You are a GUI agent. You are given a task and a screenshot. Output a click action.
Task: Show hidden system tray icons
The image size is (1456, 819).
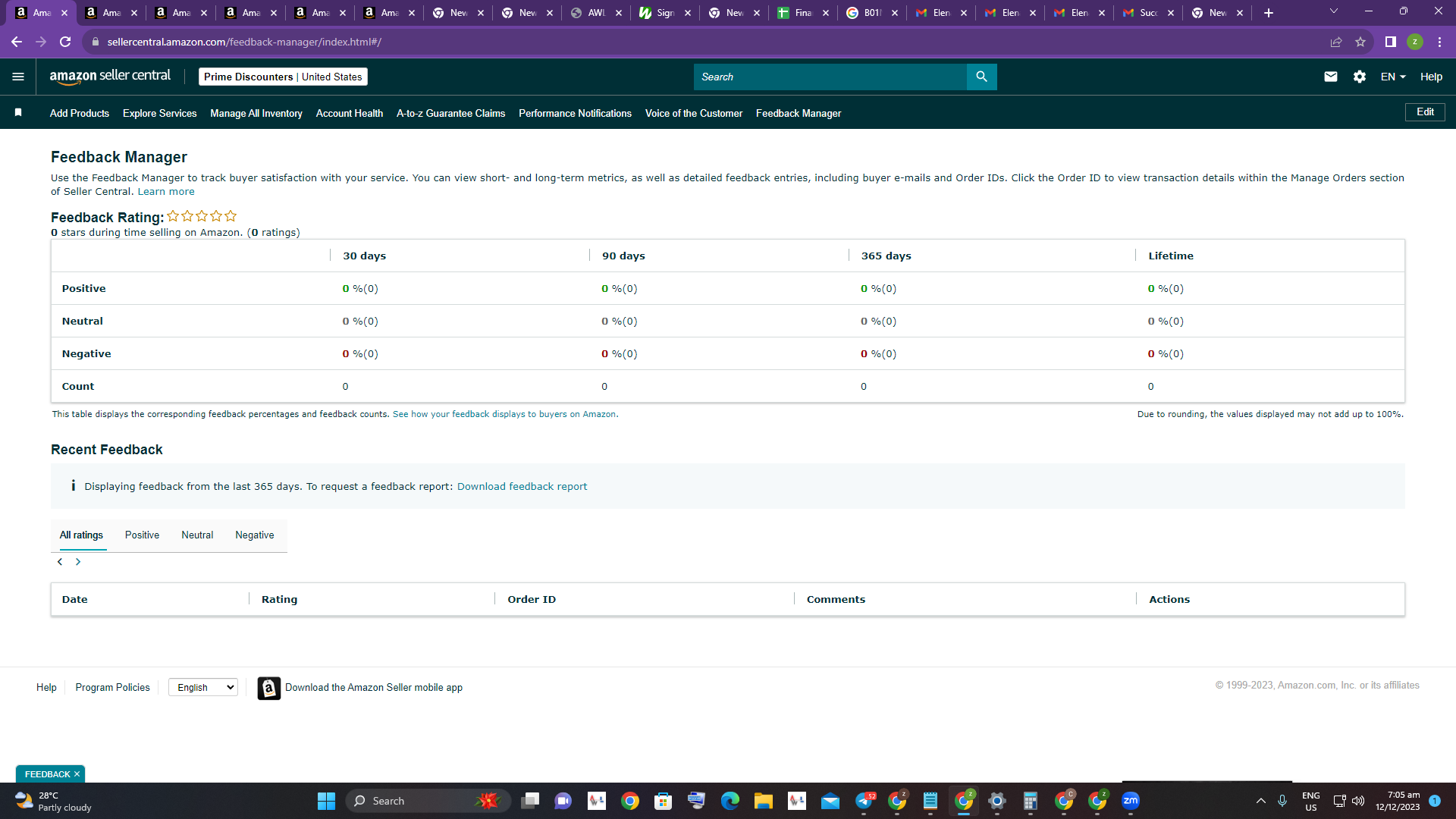pyautogui.click(x=1260, y=801)
